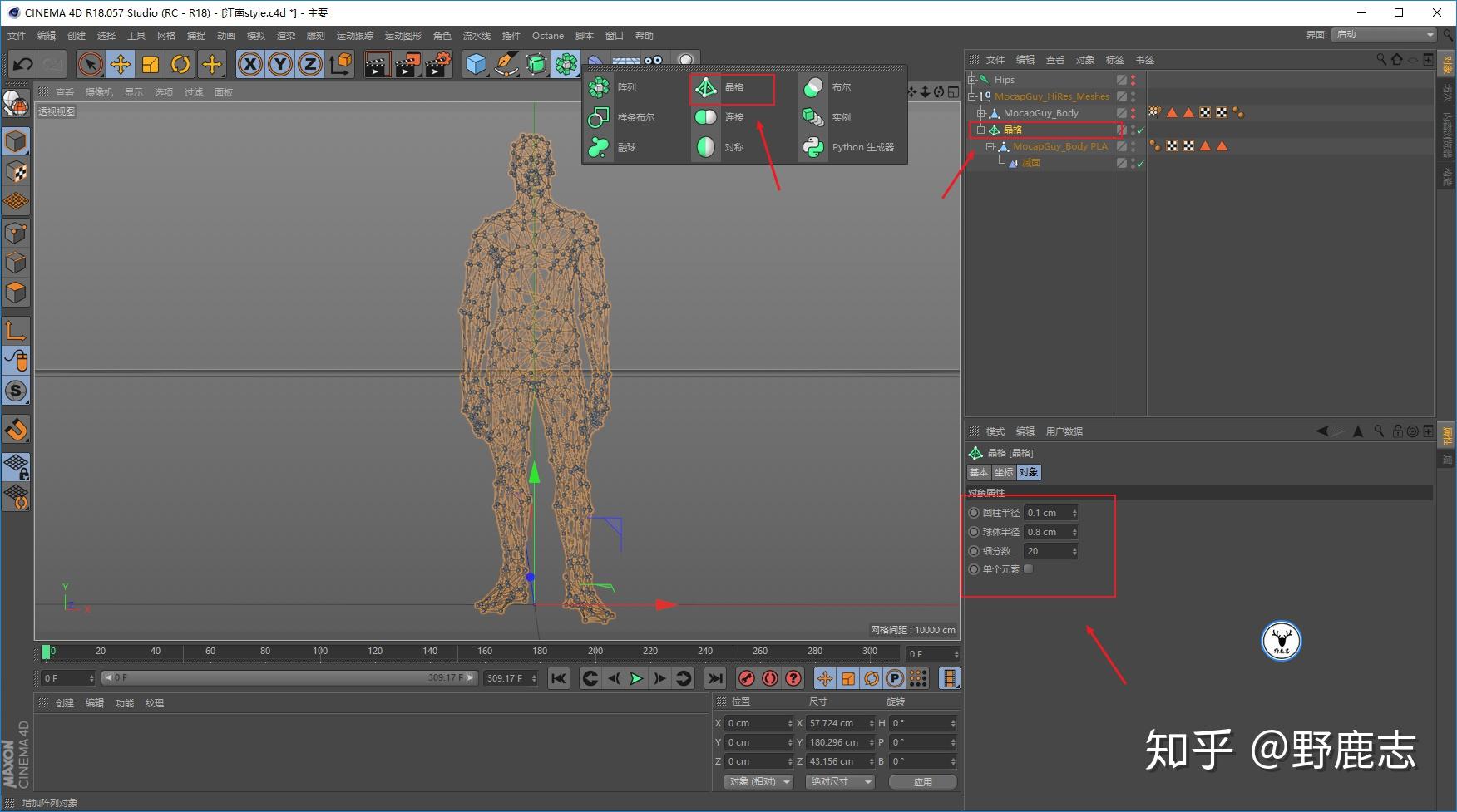Click the timeline preview range slider
The height and width of the screenshot is (812, 1457).
coord(289,678)
